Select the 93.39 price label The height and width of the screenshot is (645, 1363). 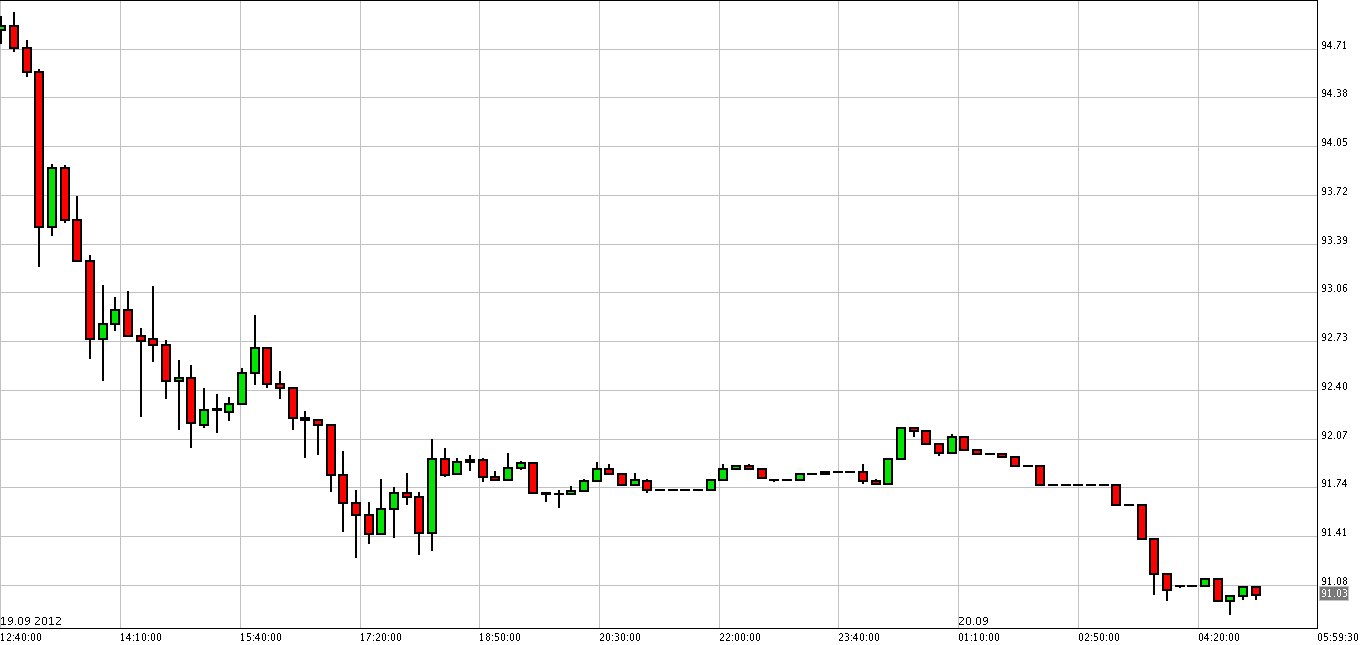click(x=1334, y=240)
